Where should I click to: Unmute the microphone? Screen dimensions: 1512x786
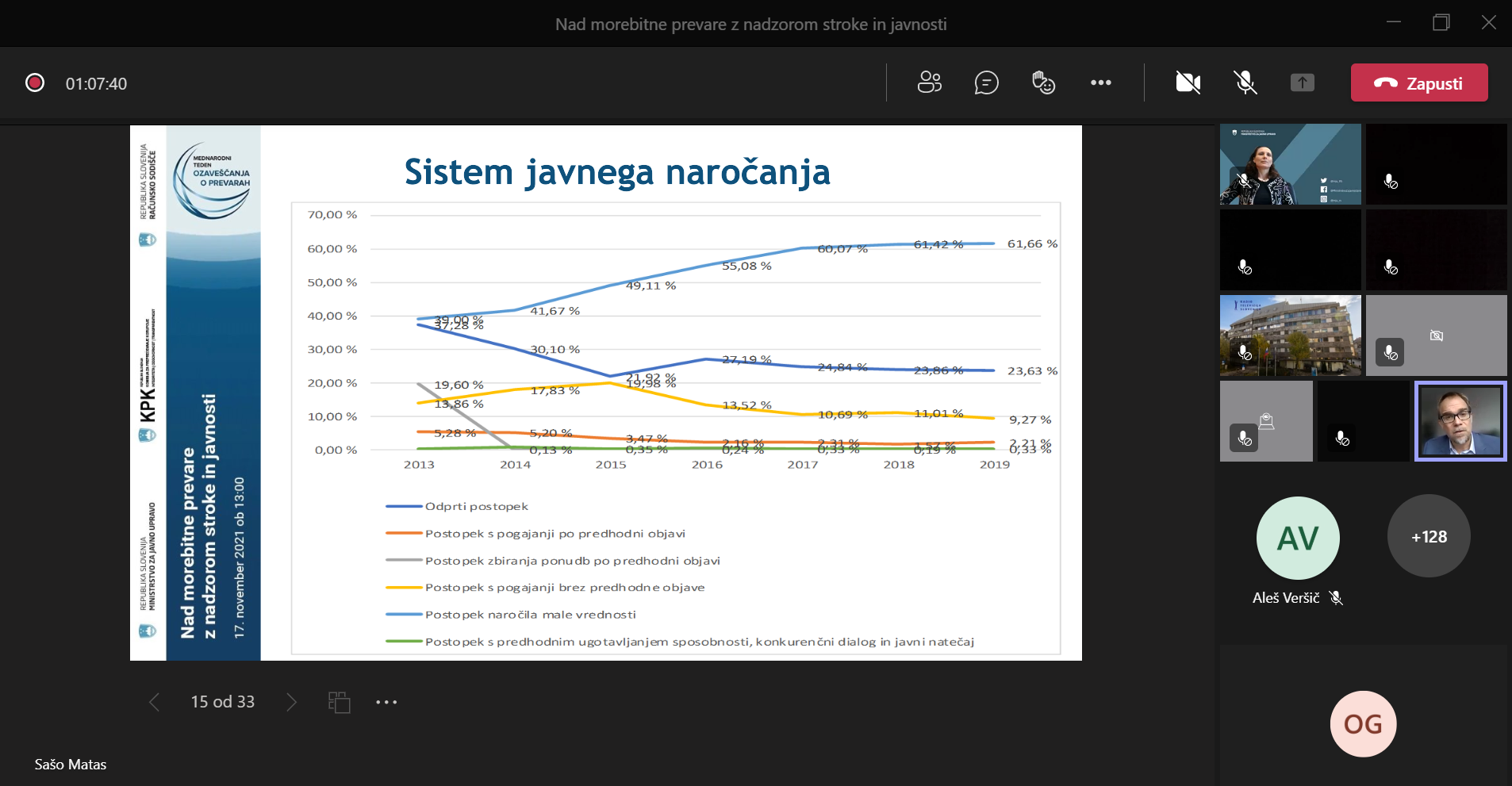tap(1245, 82)
